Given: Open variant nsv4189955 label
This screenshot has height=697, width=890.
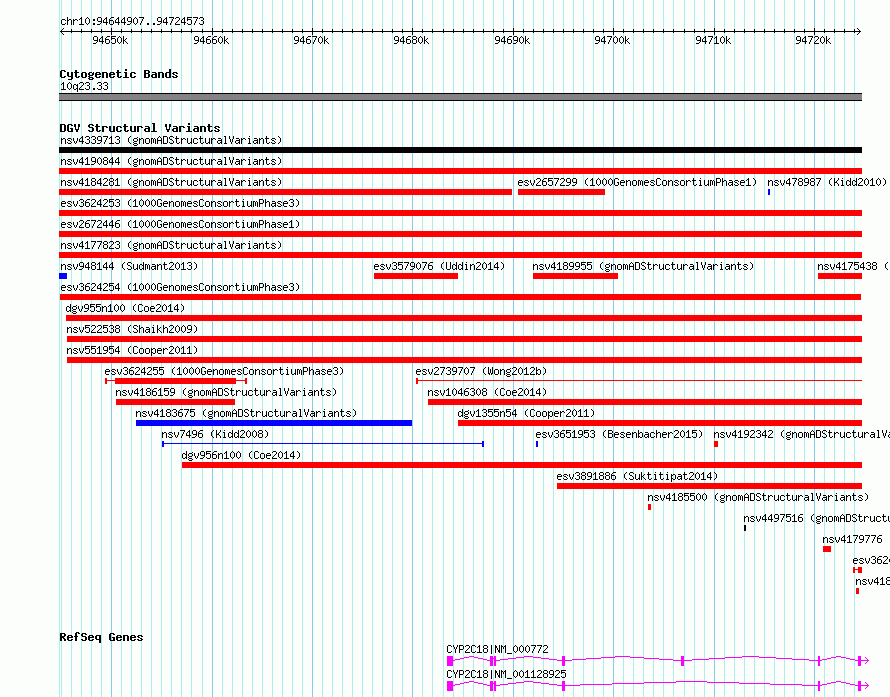Looking at the screenshot, I should 643,266.
